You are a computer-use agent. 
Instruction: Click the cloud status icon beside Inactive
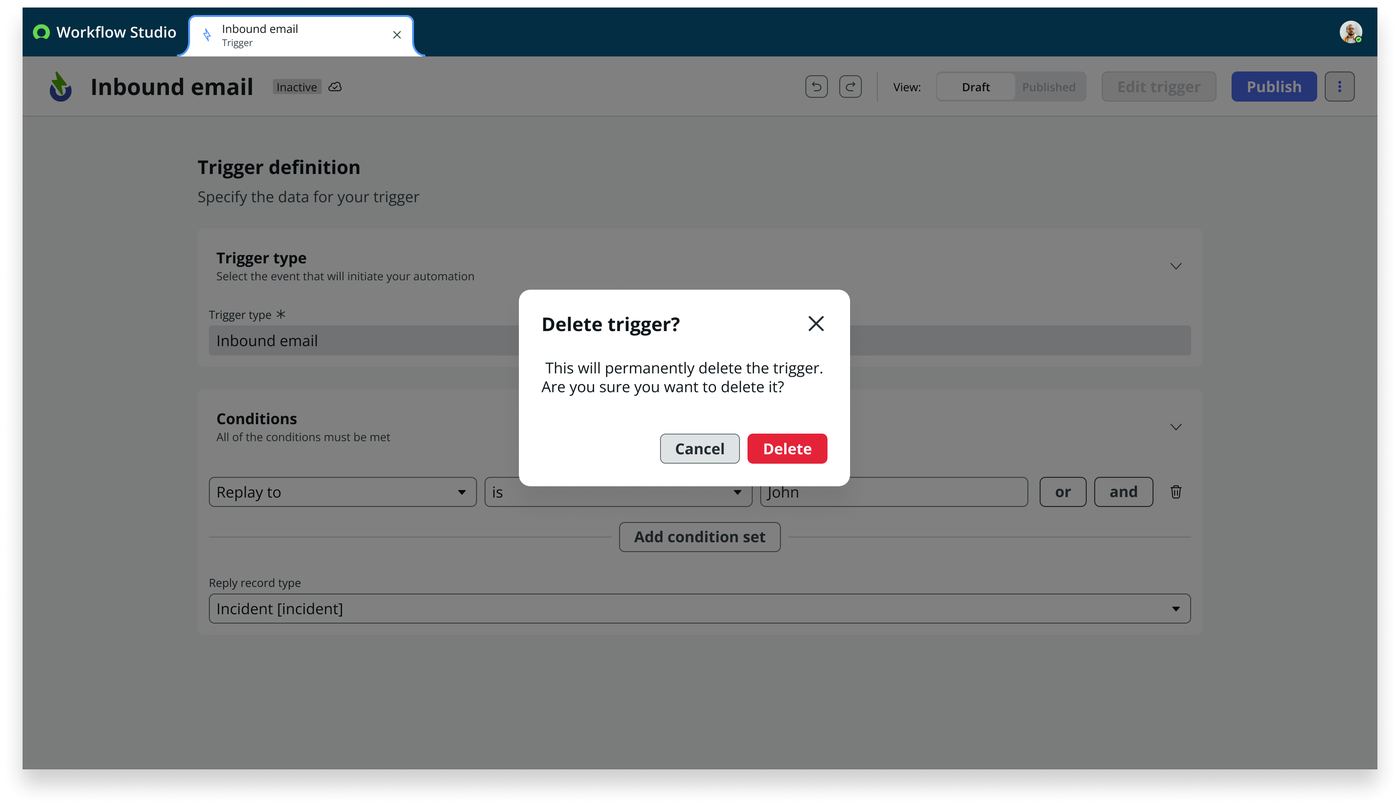[x=335, y=87]
